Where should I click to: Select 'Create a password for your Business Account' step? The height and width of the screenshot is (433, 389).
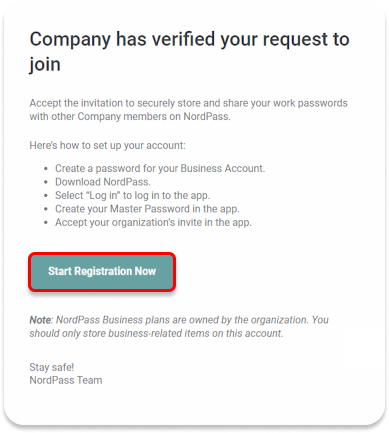tap(160, 169)
